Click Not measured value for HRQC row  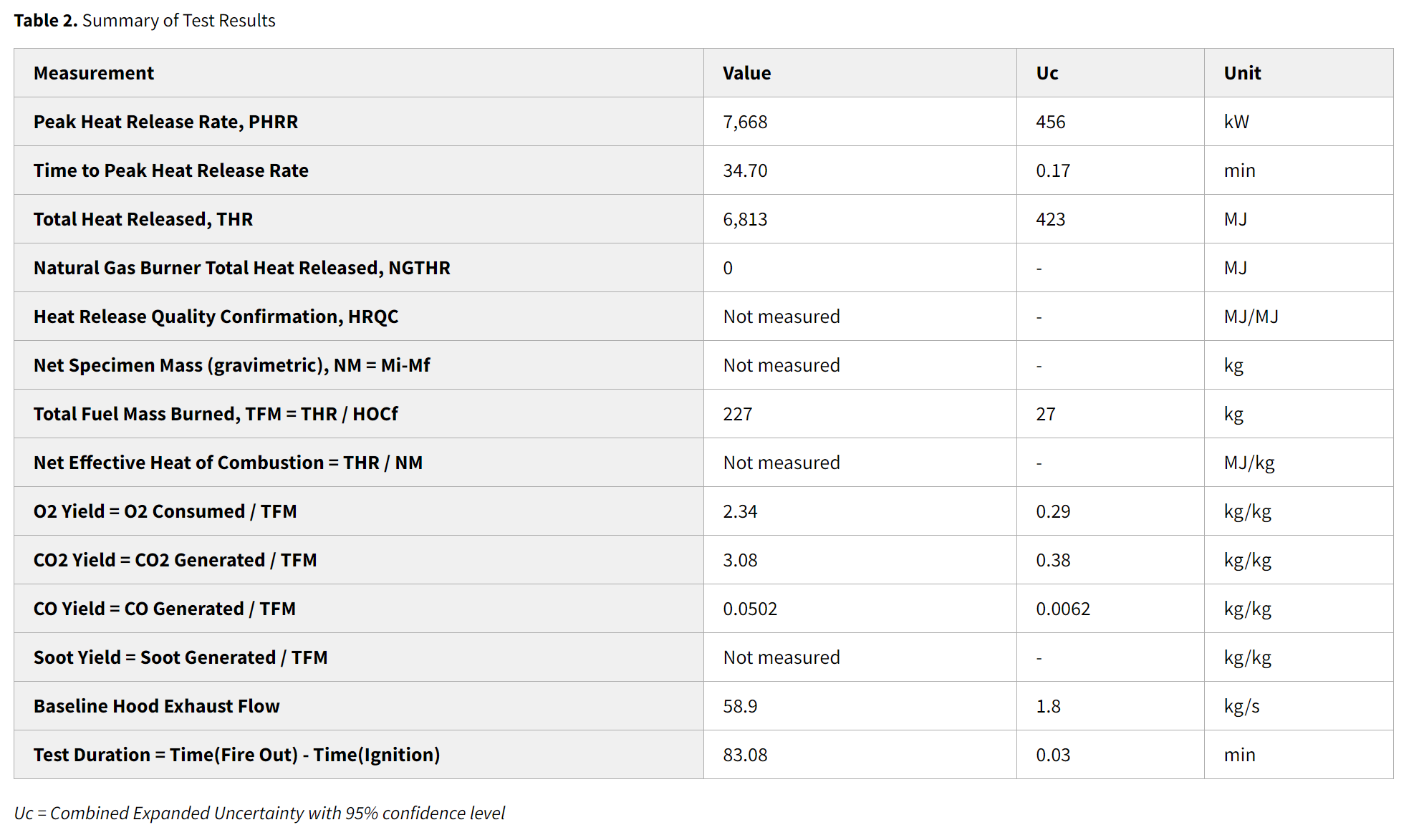click(781, 317)
